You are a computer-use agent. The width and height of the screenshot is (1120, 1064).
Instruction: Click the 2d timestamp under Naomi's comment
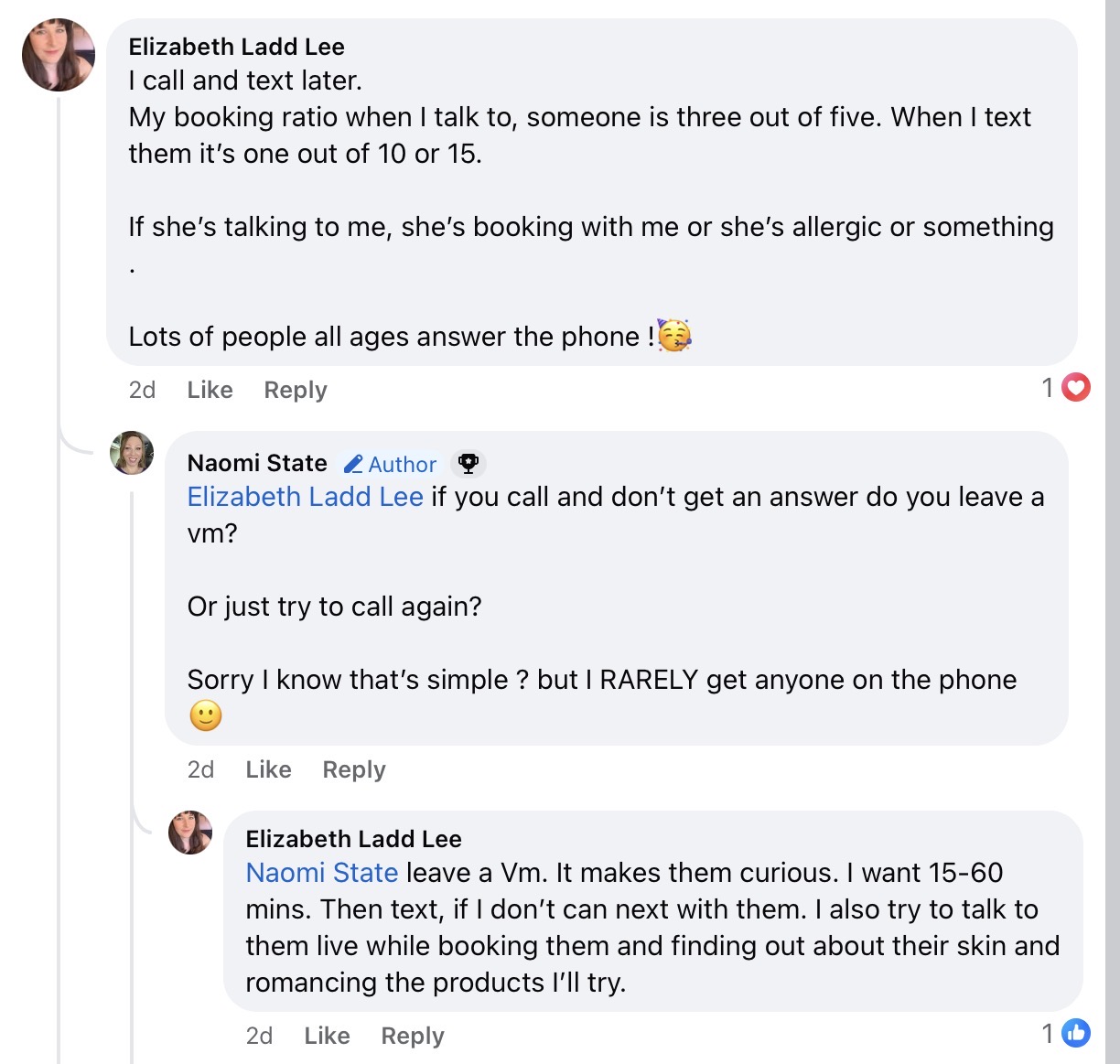(200, 769)
